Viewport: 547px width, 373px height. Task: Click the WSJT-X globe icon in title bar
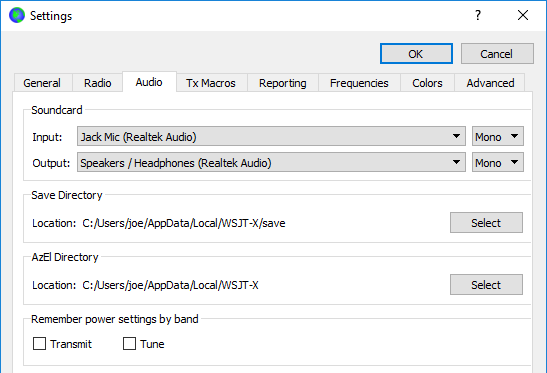pos(17,15)
